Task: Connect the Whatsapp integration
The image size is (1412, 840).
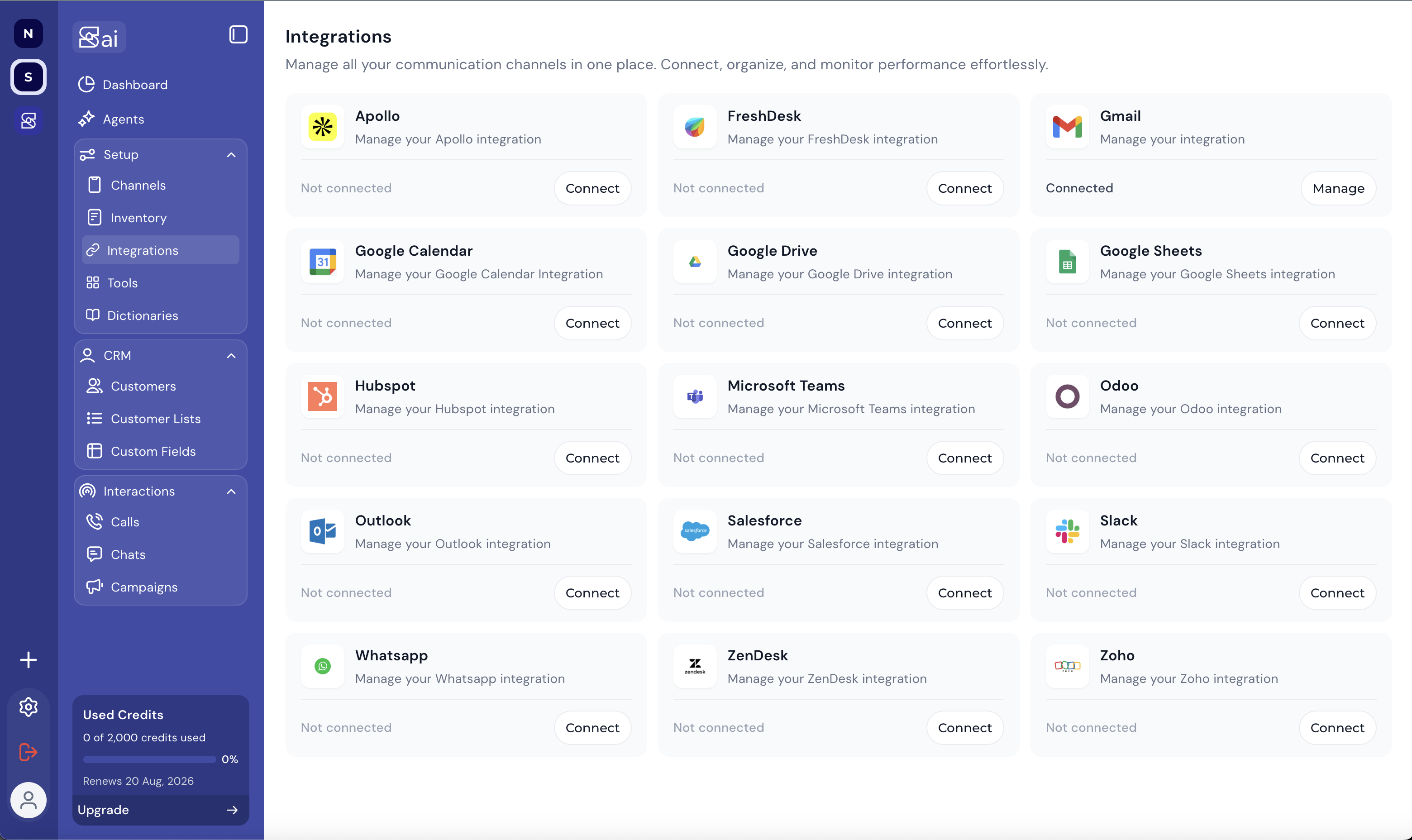Action: click(x=592, y=727)
